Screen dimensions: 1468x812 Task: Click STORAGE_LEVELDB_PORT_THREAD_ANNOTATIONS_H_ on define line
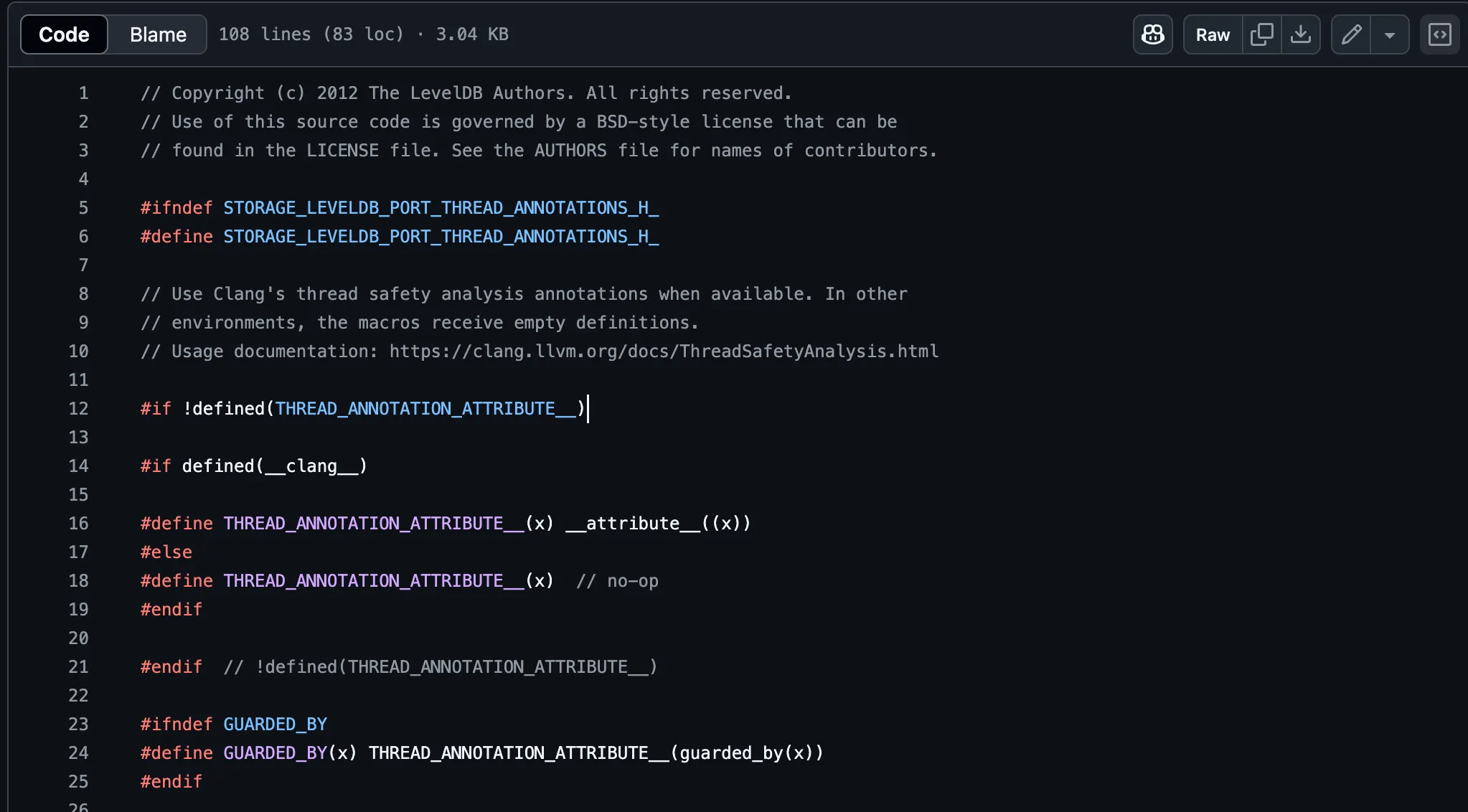(441, 237)
